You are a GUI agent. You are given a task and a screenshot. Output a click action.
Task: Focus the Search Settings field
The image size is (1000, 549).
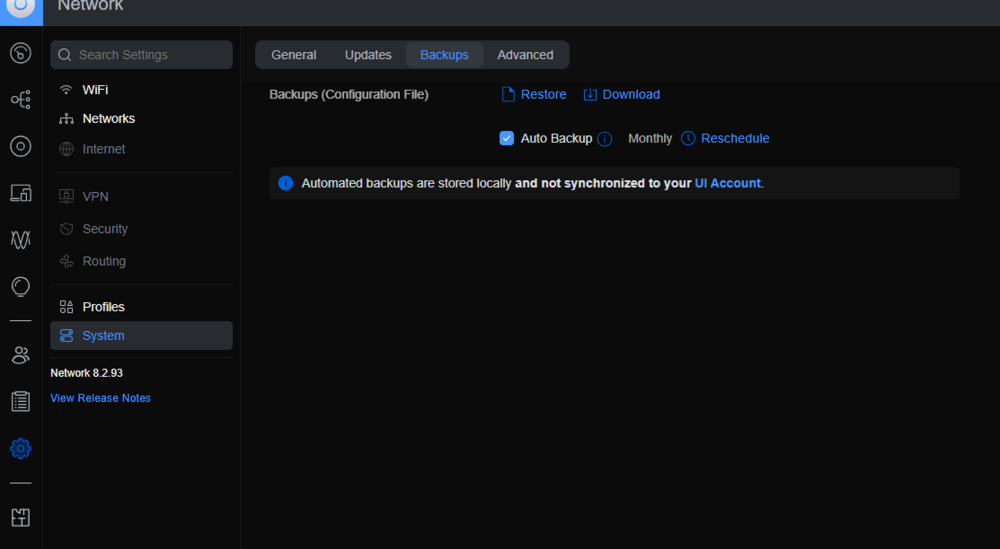[142, 55]
